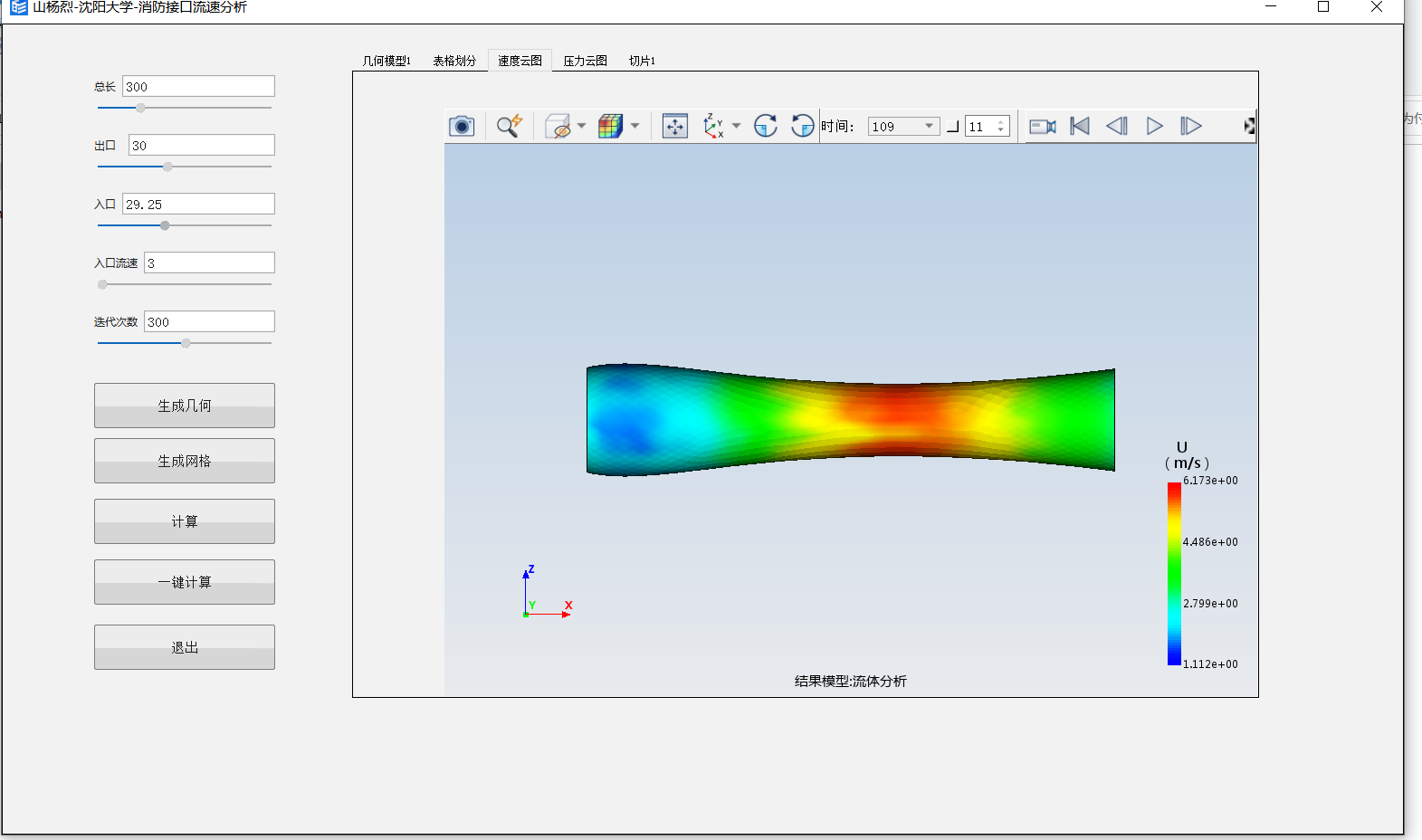Click the small square icon beside time dropdown
Image resolution: width=1422 pixels, height=840 pixels.
coord(953,127)
